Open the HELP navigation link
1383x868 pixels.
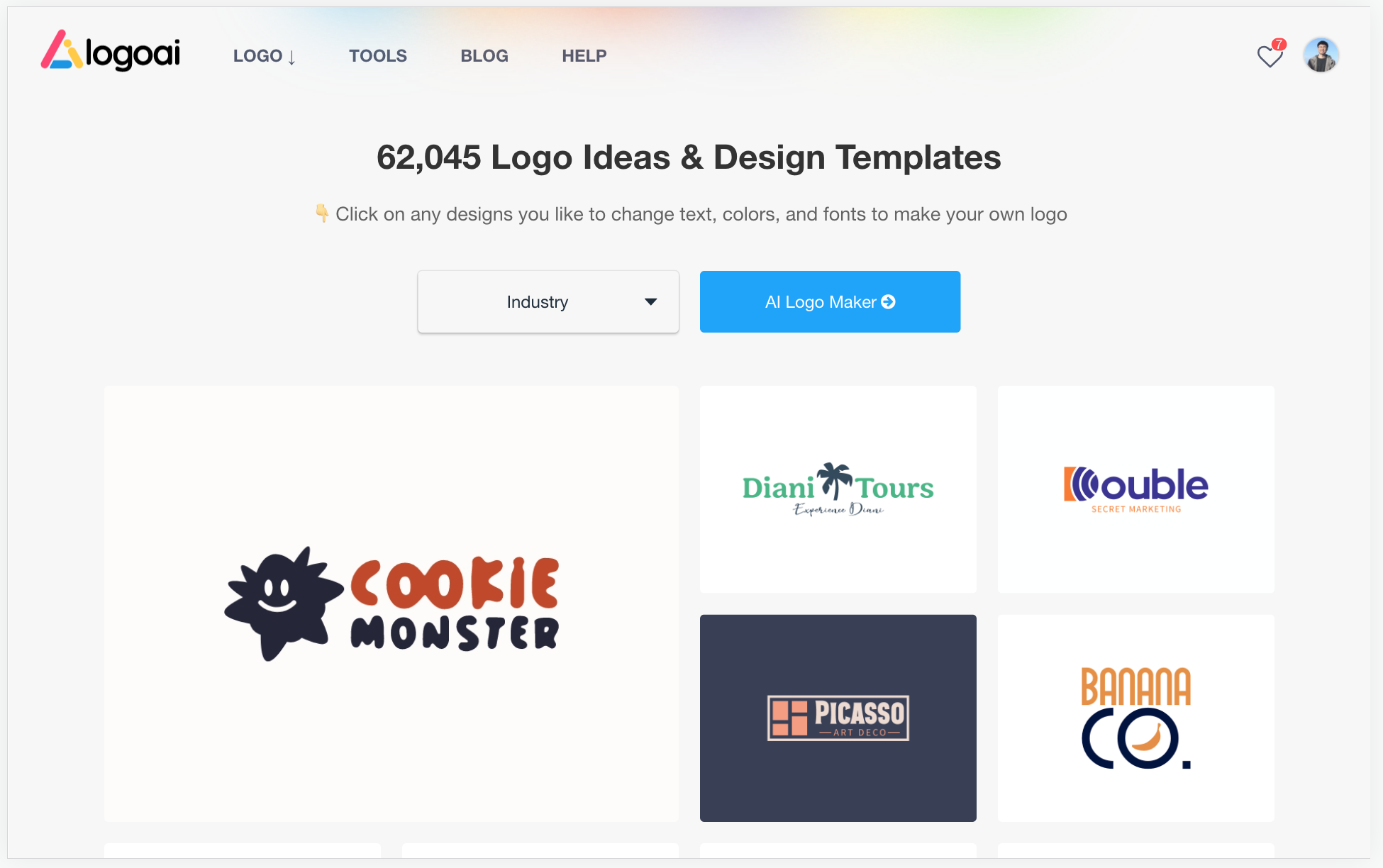[x=584, y=56]
